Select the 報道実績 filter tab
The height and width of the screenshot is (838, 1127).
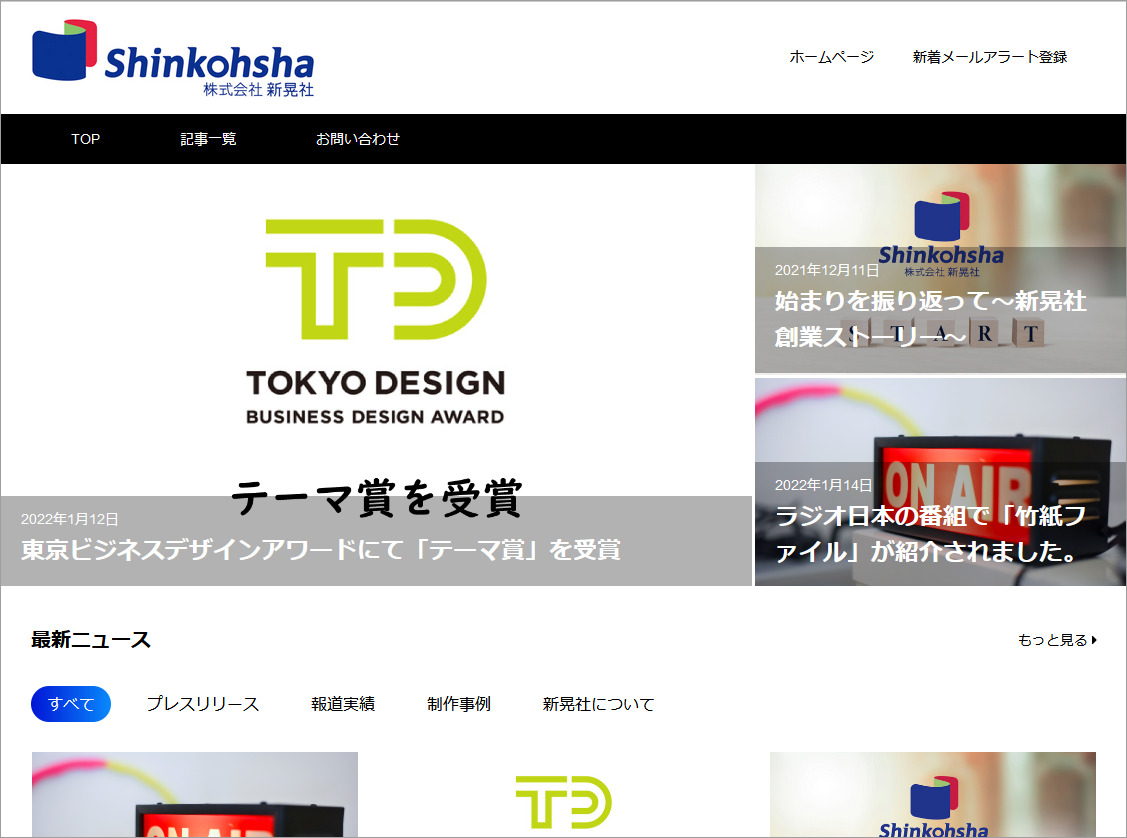(343, 704)
